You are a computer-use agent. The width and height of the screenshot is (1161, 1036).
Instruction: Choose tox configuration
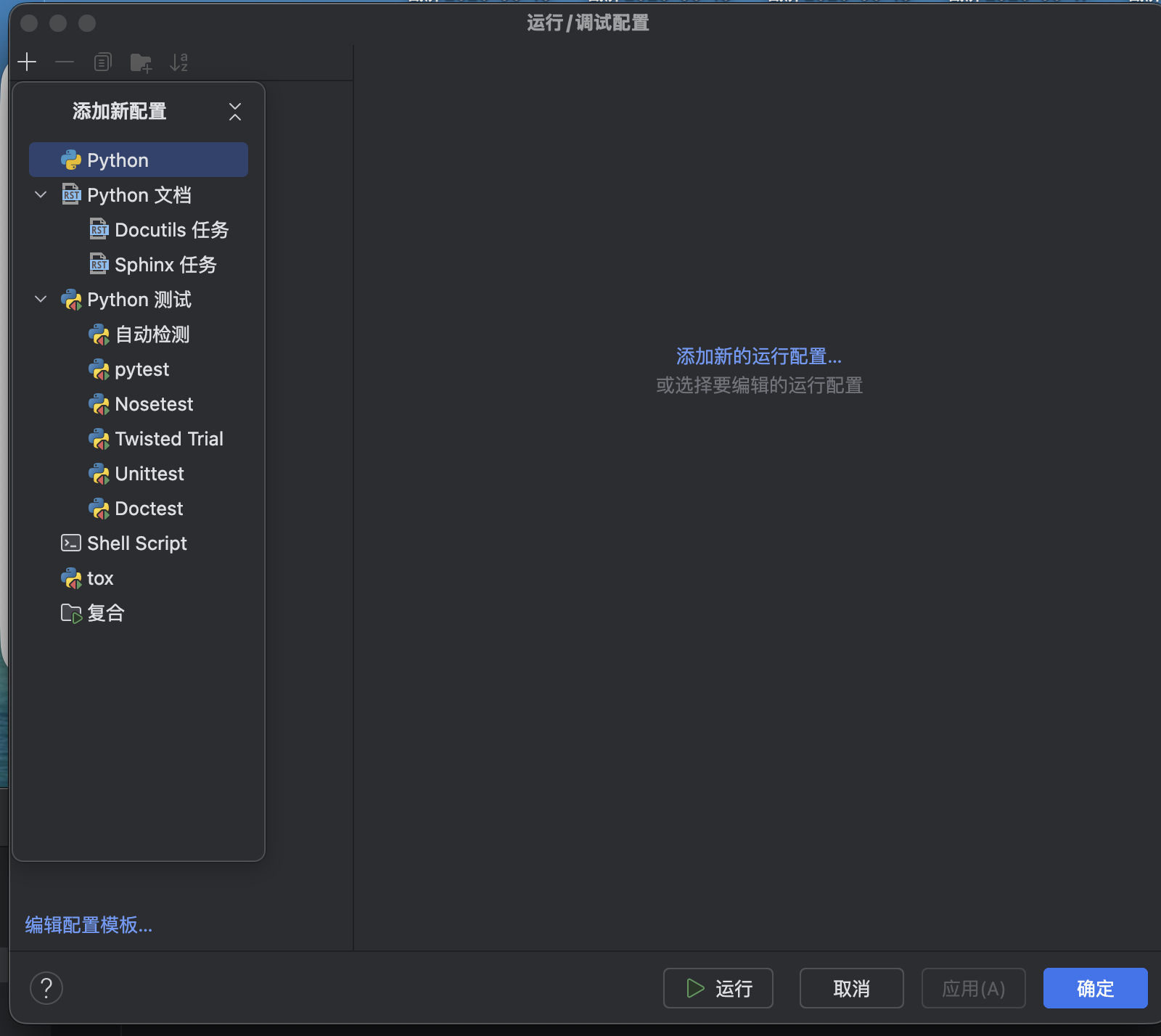coord(139,577)
